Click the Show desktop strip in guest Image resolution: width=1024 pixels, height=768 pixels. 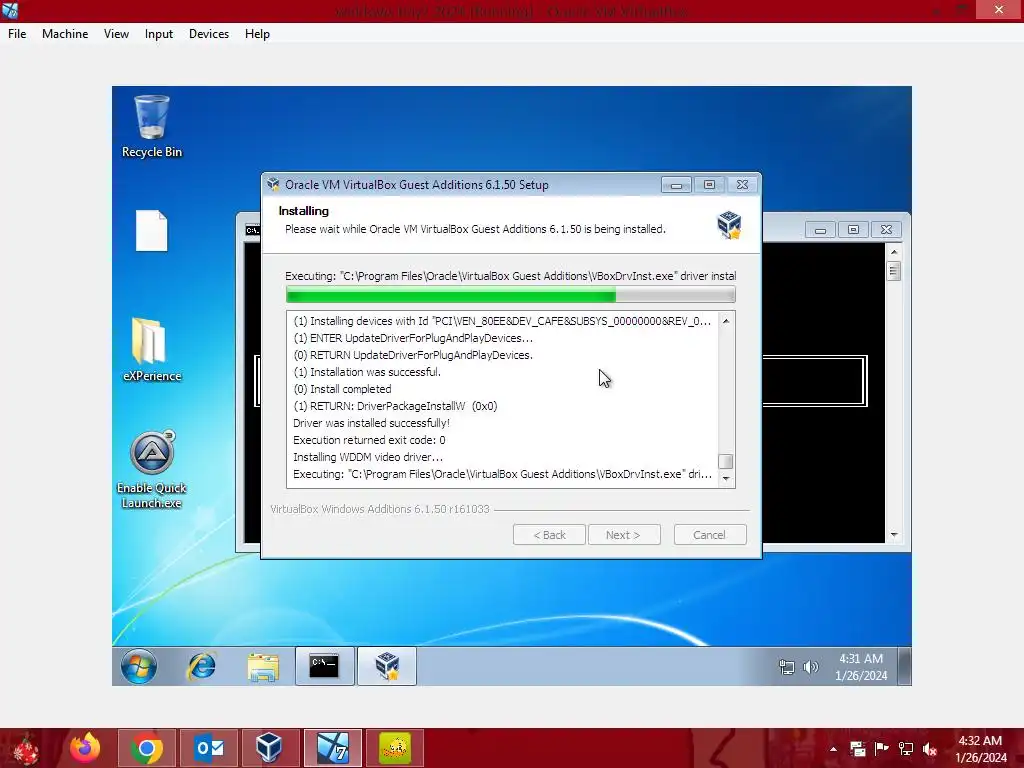point(904,666)
